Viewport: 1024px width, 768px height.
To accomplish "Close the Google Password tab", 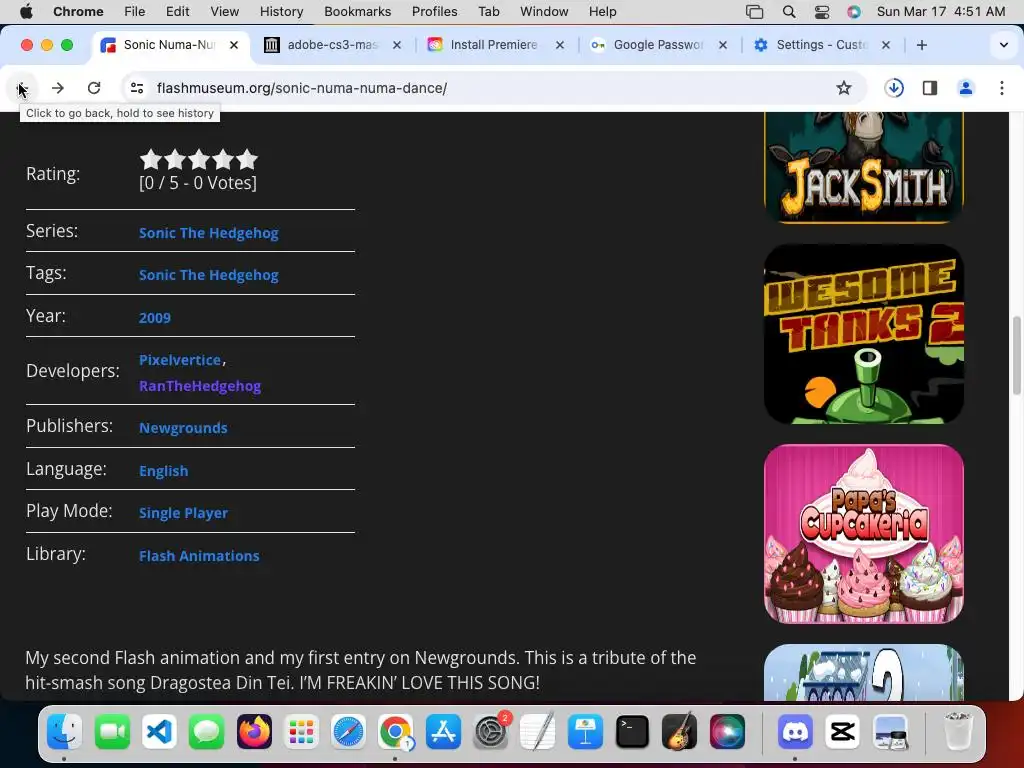I will pyautogui.click(x=723, y=45).
